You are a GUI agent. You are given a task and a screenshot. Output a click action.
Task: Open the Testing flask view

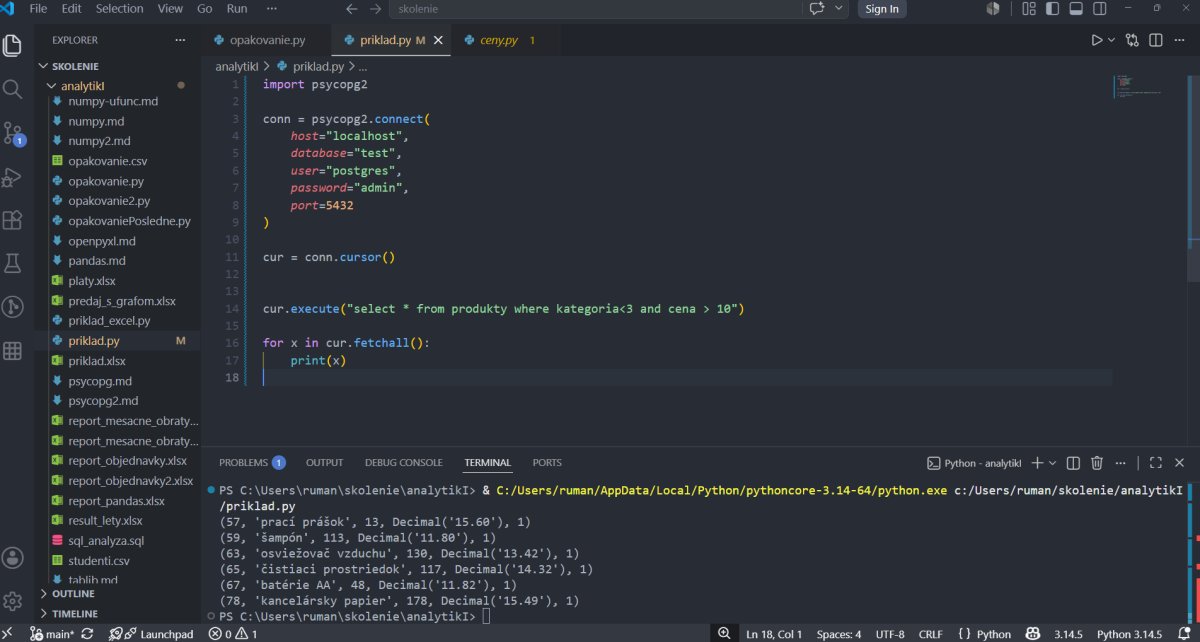click(x=13, y=263)
